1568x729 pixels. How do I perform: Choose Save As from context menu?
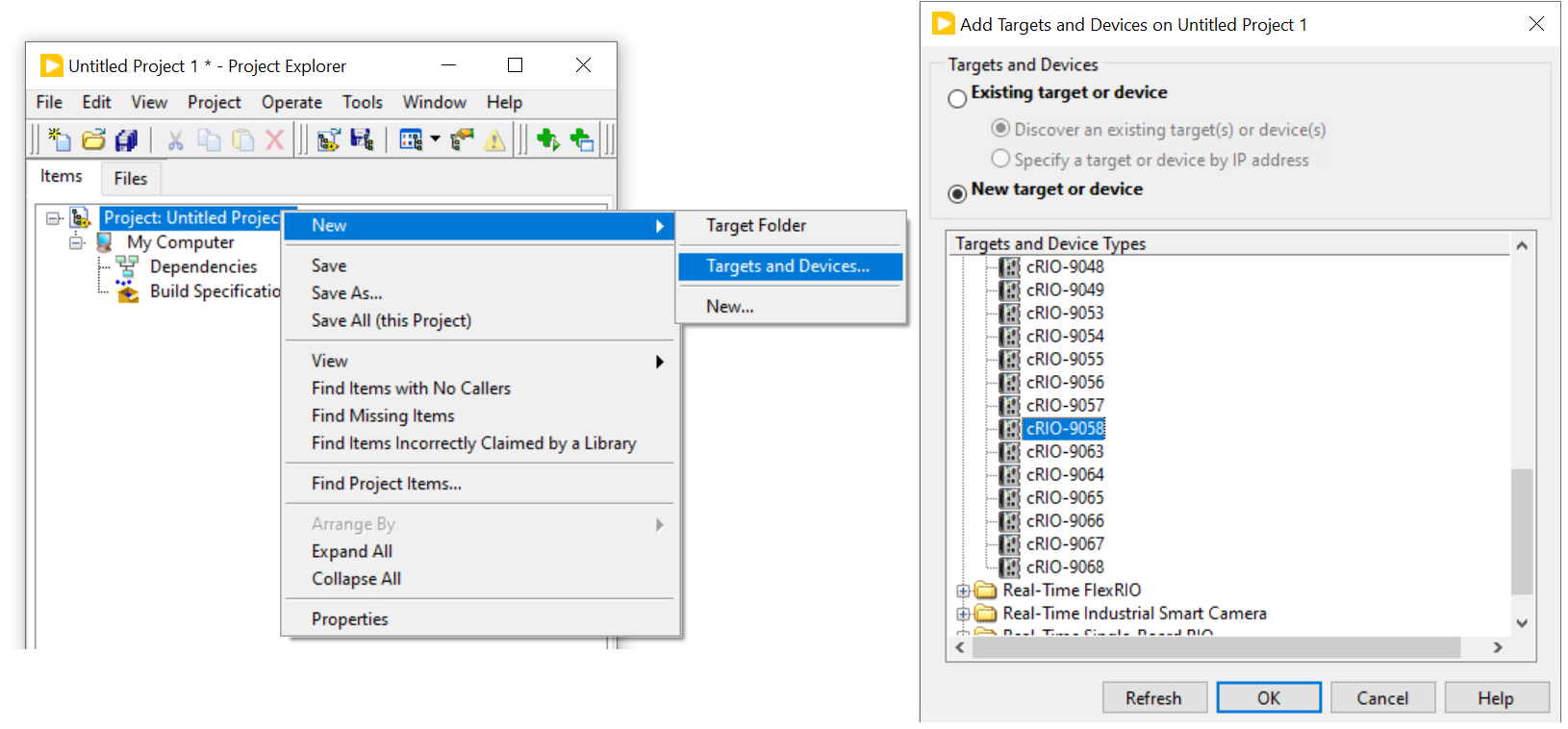pyautogui.click(x=480, y=292)
